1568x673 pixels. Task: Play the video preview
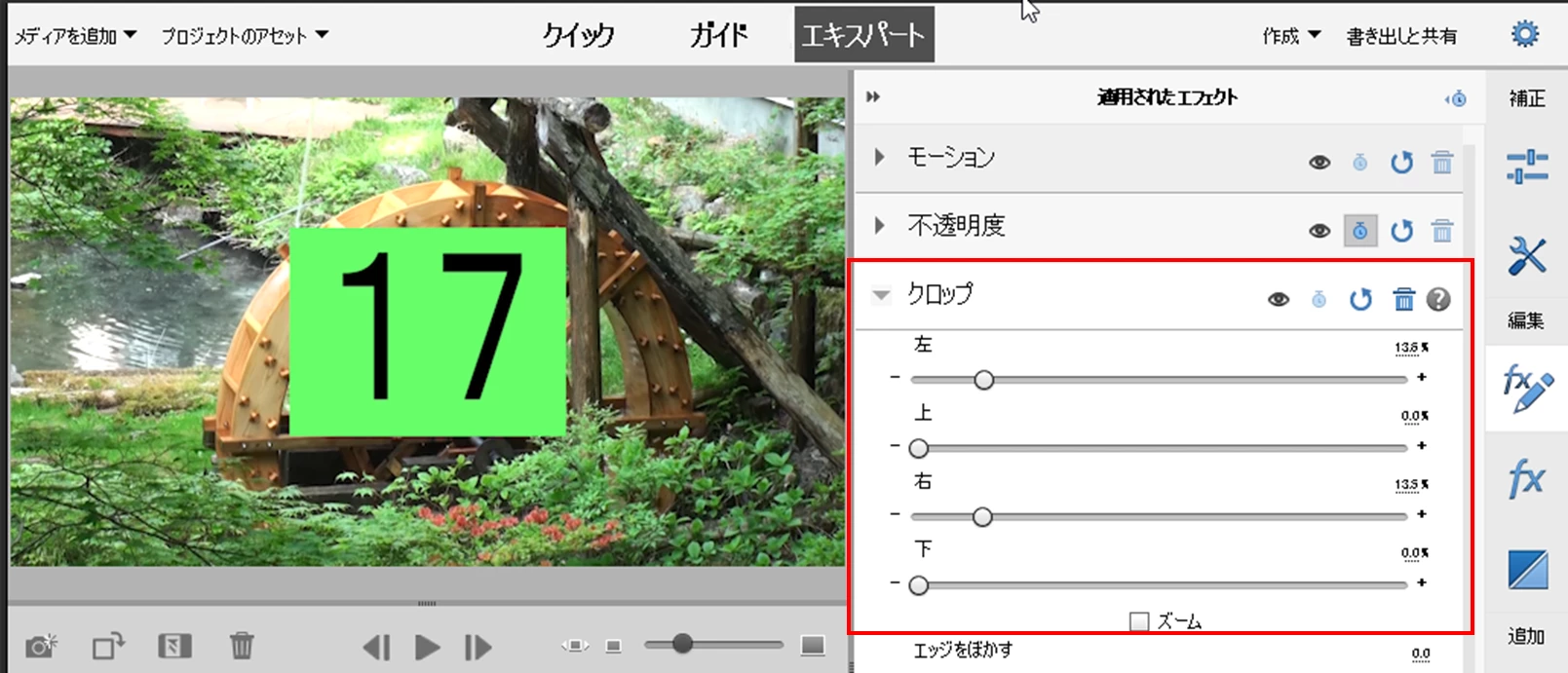[427, 647]
